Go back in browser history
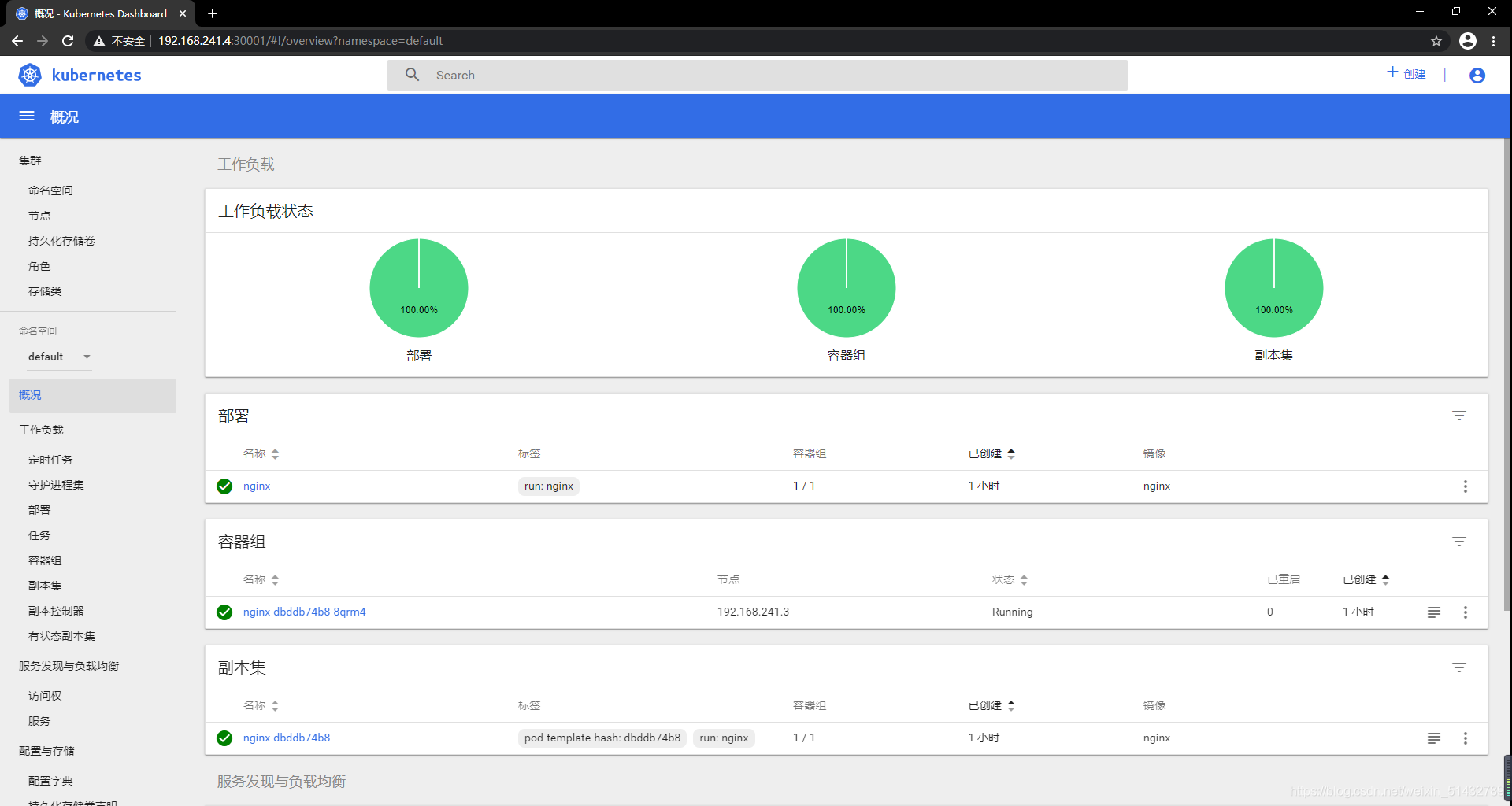 [17, 41]
